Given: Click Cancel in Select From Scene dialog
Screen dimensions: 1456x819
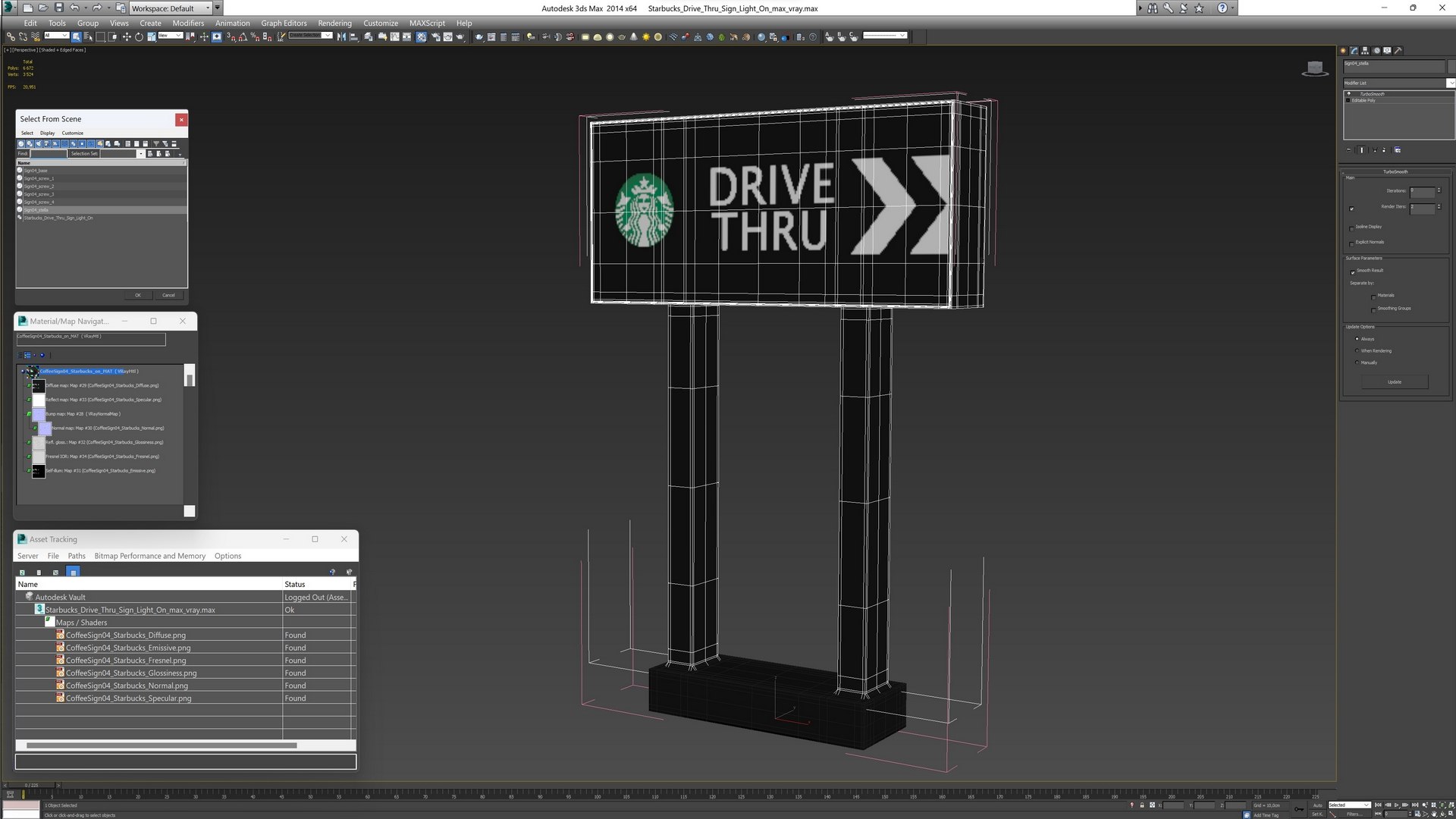Looking at the screenshot, I should 168,295.
